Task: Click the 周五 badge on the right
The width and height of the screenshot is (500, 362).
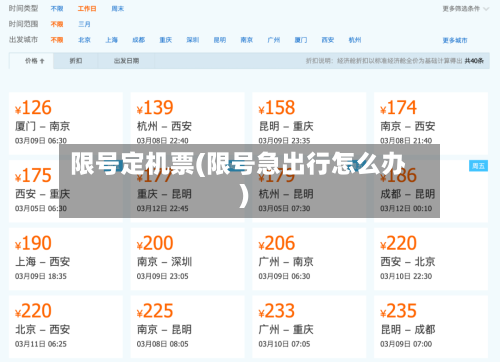Action: [478, 166]
